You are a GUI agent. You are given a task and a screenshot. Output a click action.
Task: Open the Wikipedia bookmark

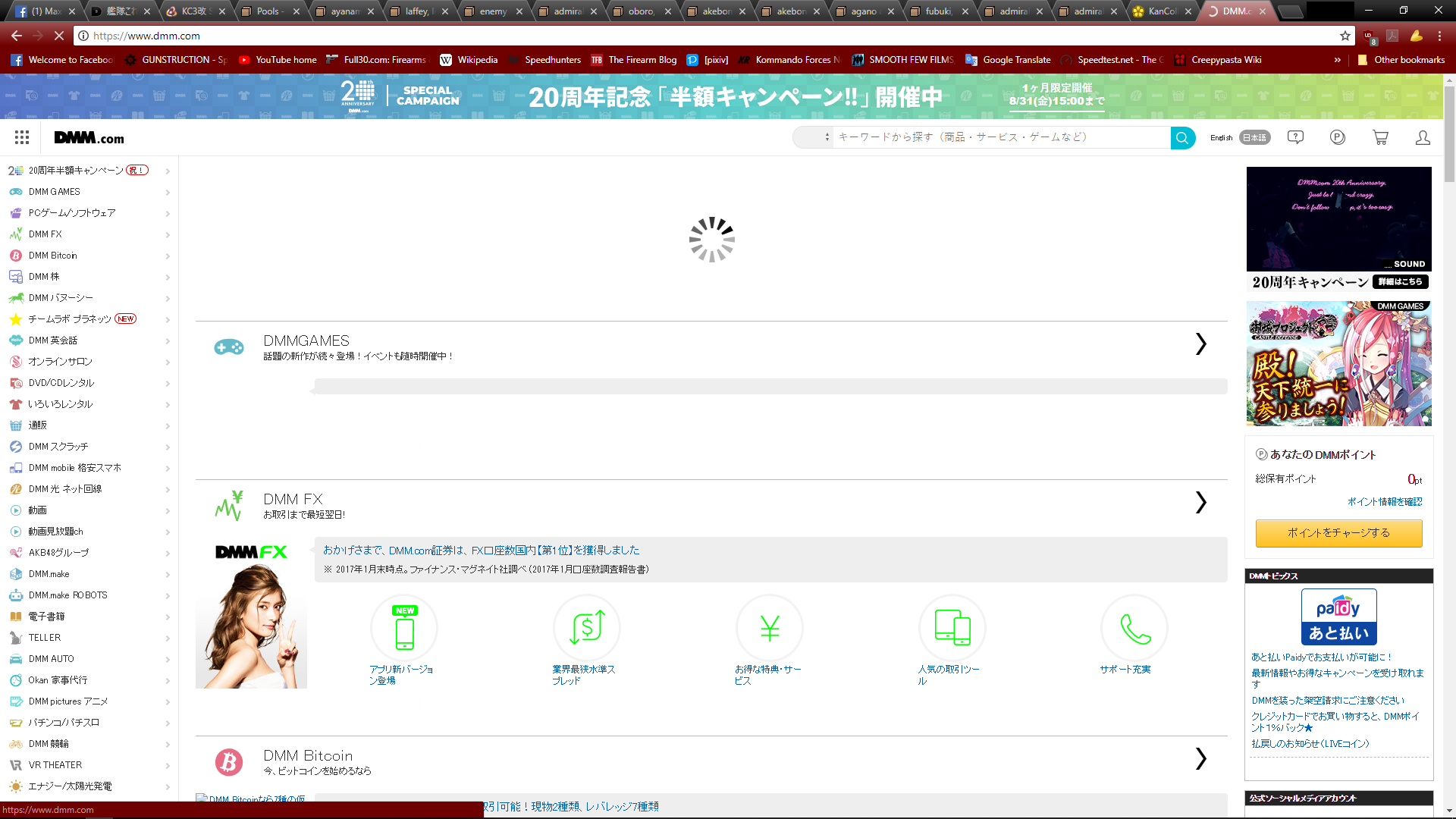[x=469, y=60]
